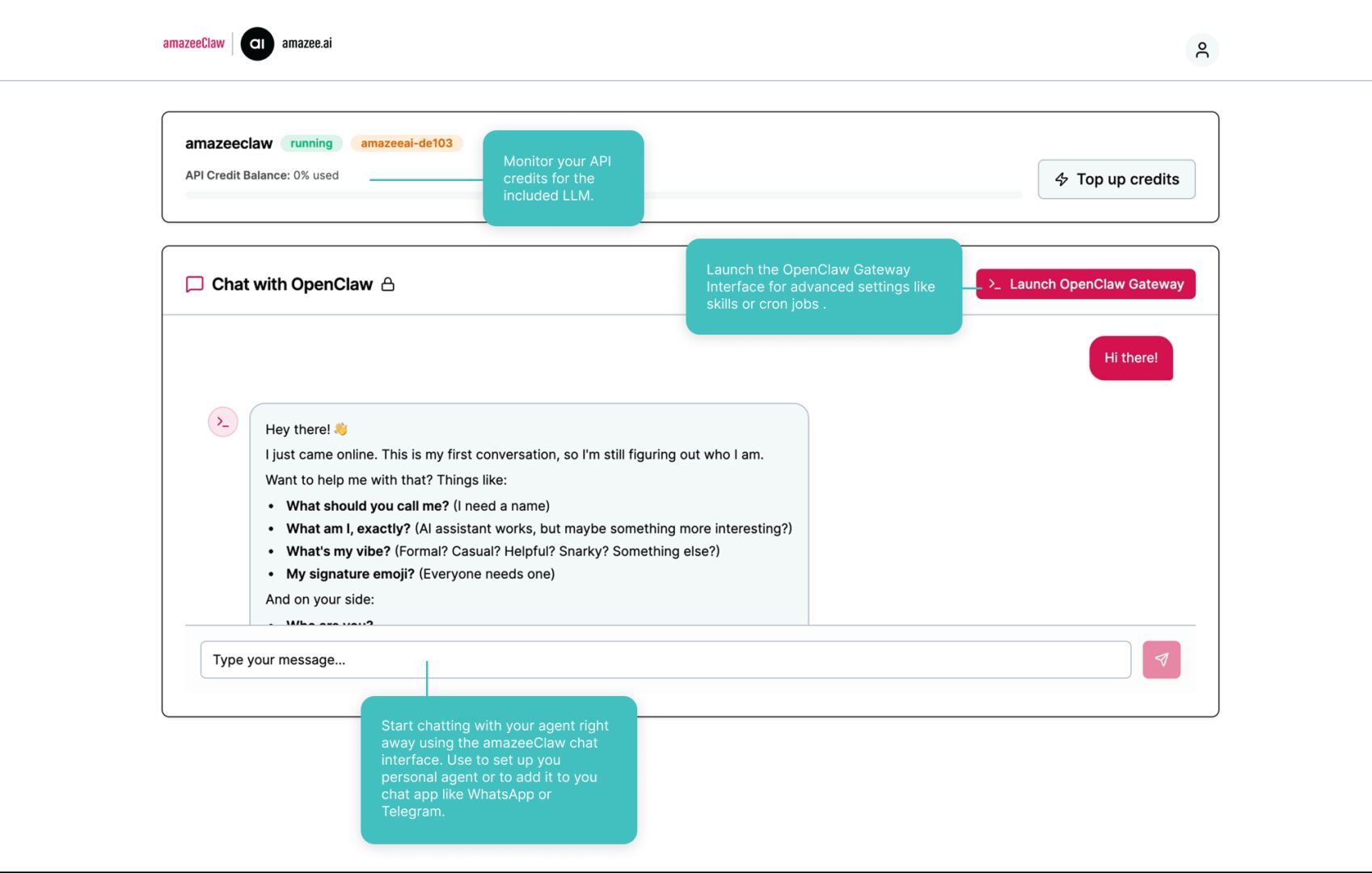Select the Hi there! message bubble
1372x873 pixels.
point(1130,358)
